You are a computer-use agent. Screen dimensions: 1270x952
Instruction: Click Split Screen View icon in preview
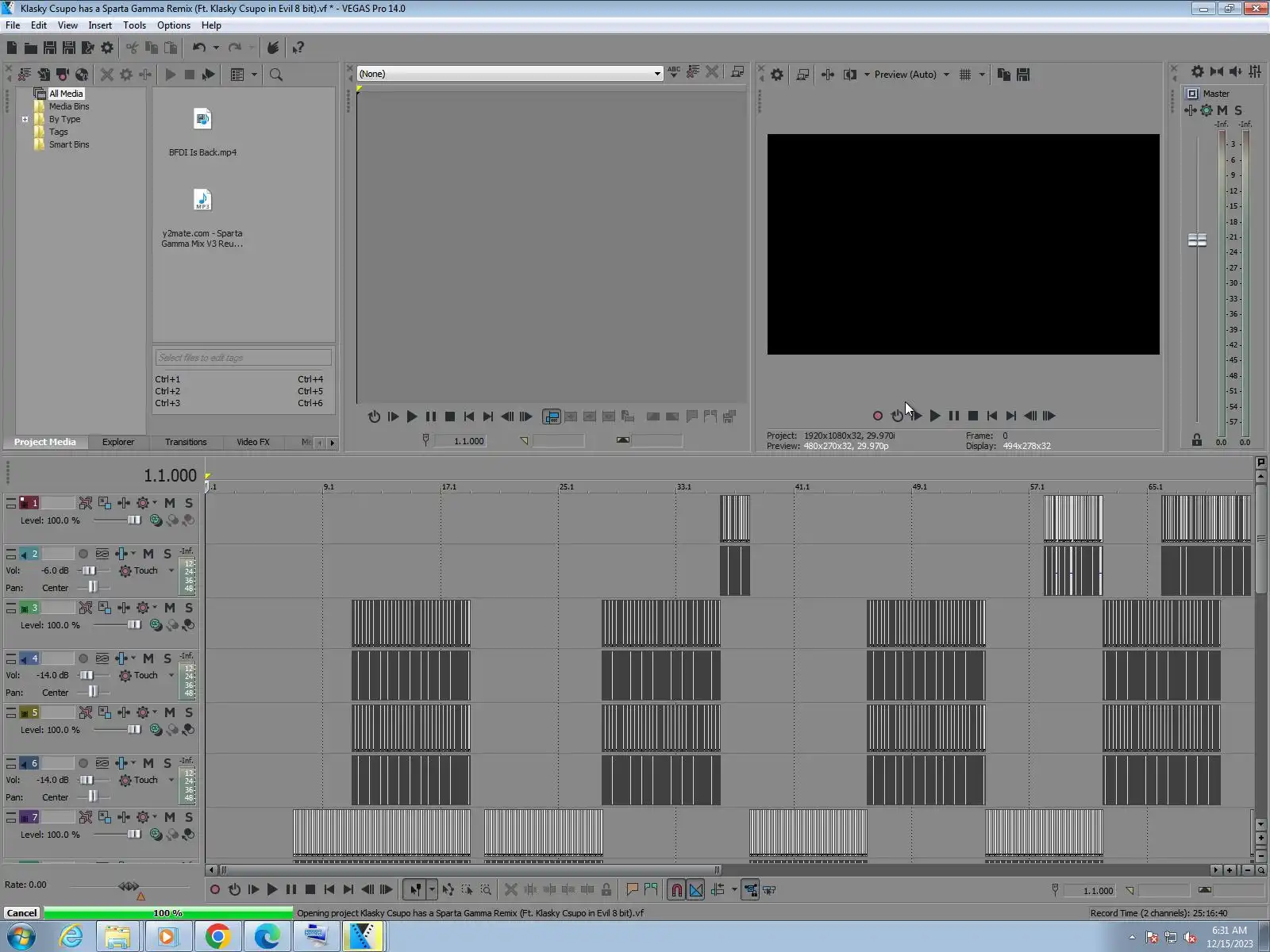click(850, 75)
